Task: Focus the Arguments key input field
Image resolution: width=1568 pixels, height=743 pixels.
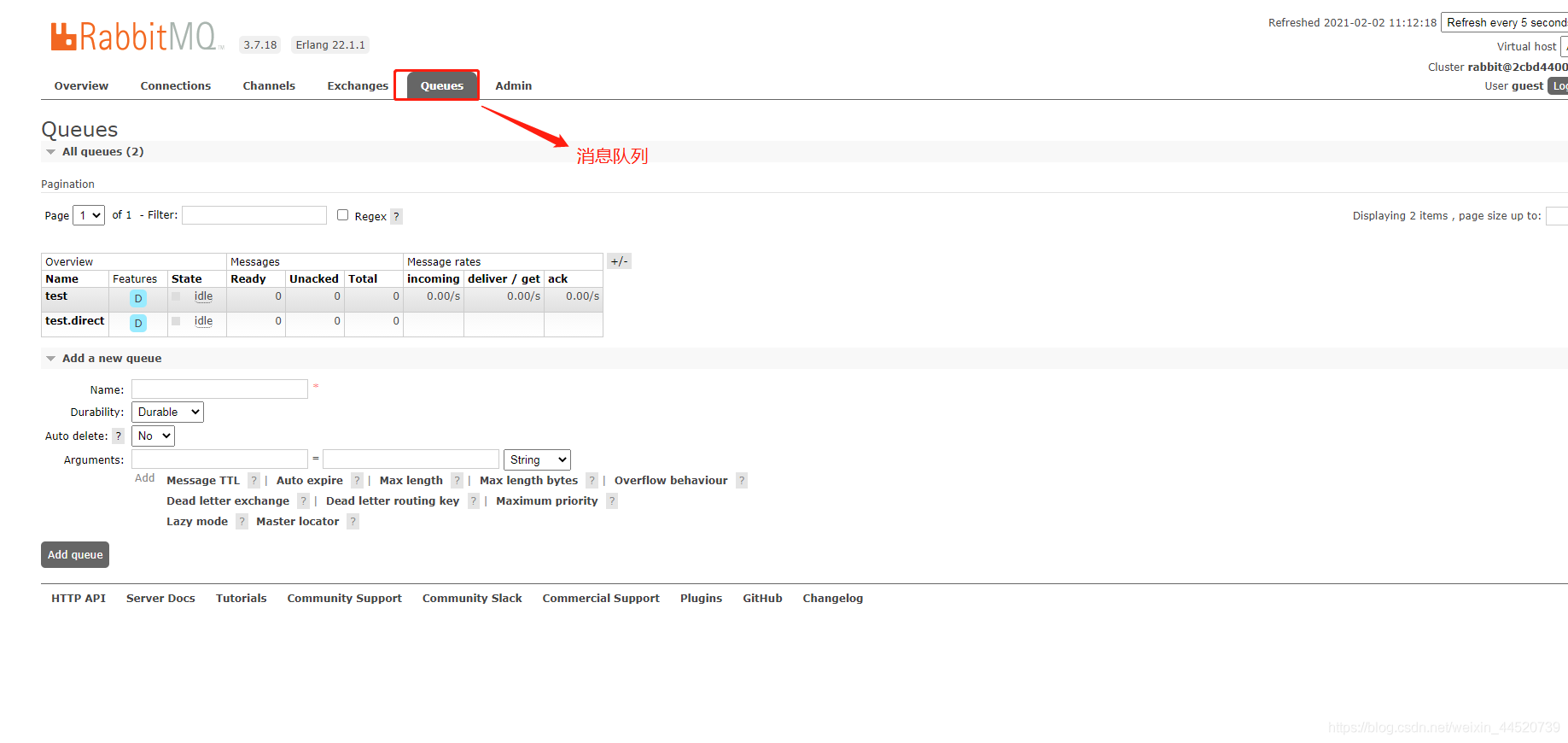Action: 219,459
